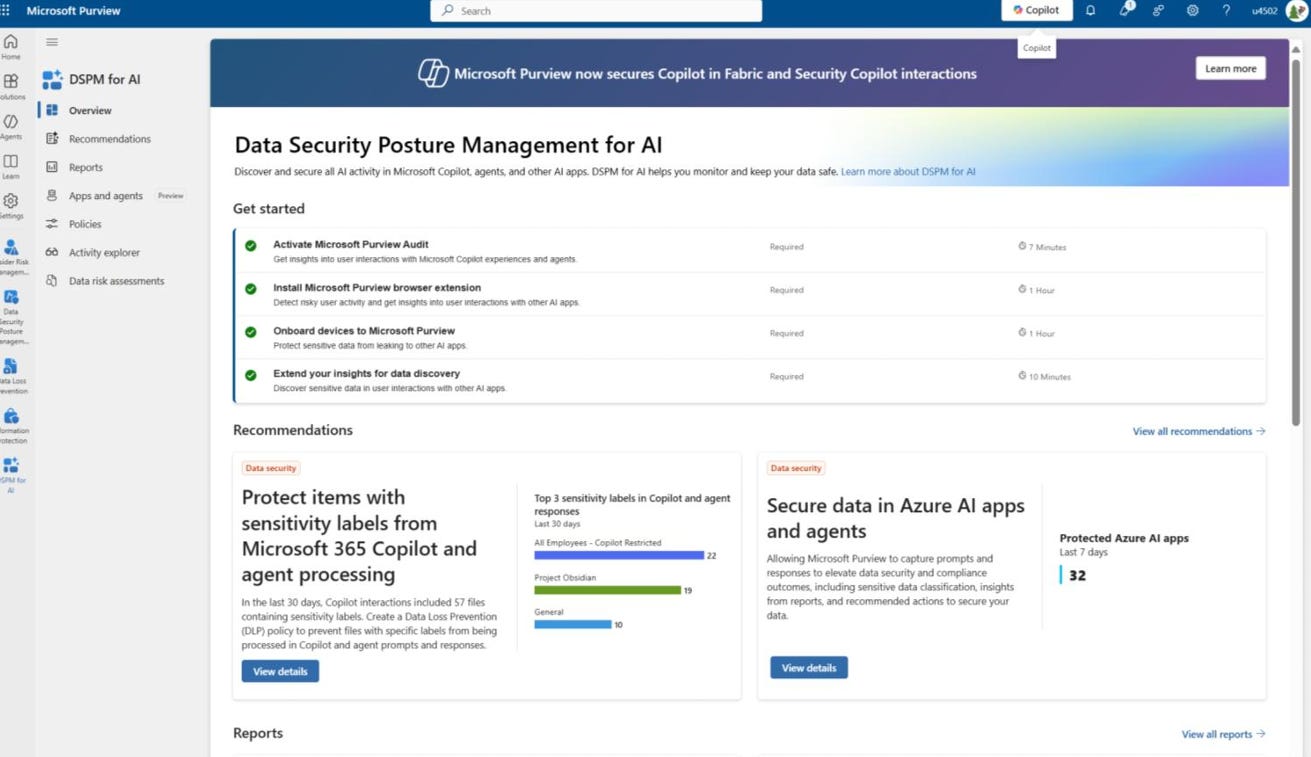Click green check for Extend your insights
1311x757 pixels.
click(x=251, y=375)
